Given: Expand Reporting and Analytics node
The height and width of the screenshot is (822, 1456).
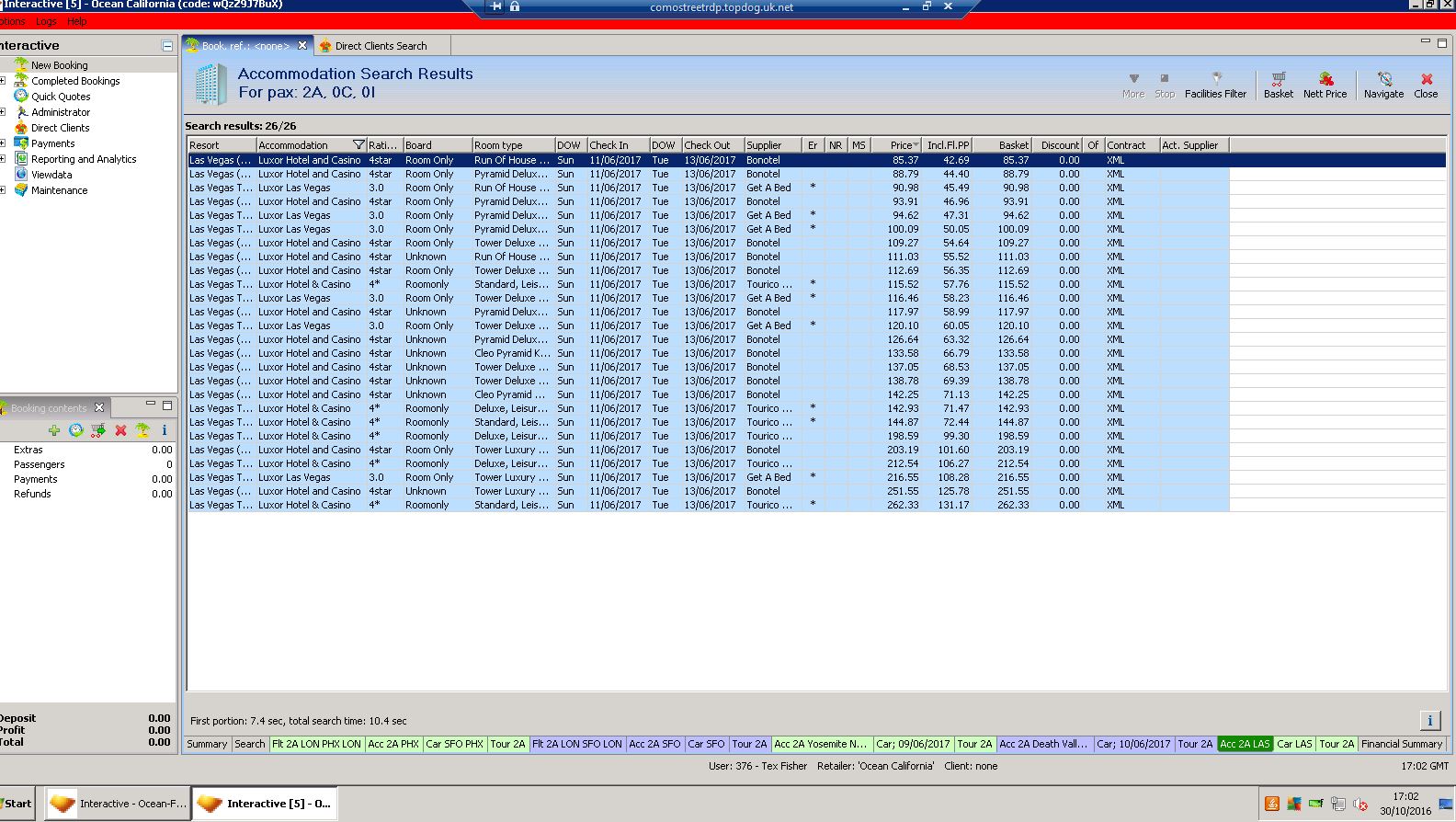Looking at the screenshot, I should click(x=3, y=159).
